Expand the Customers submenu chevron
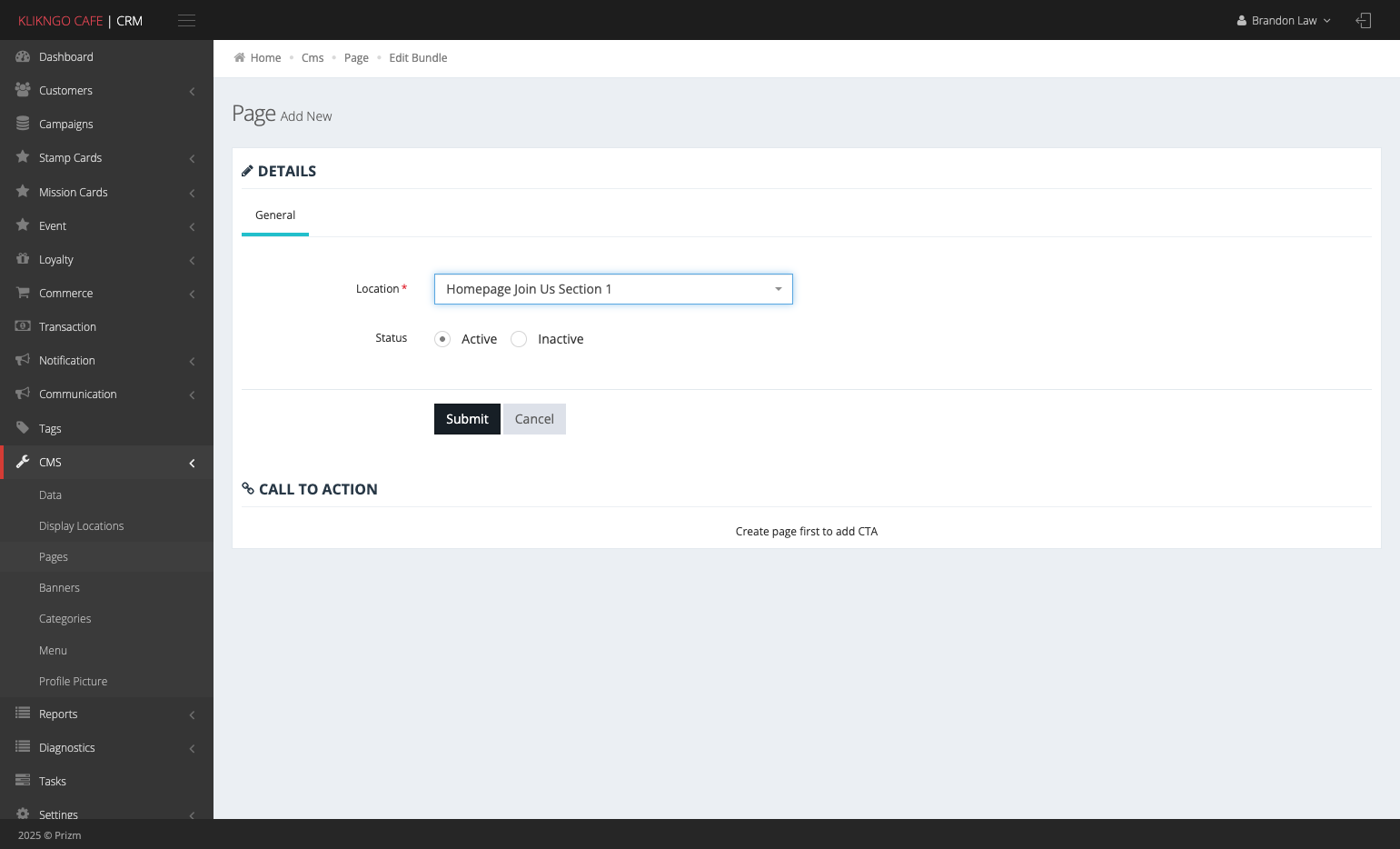The image size is (1400, 849). point(192,91)
